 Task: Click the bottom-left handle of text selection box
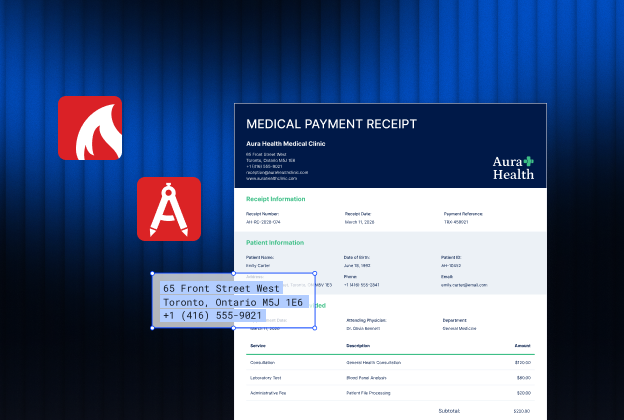pyautogui.click(x=152, y=328)
